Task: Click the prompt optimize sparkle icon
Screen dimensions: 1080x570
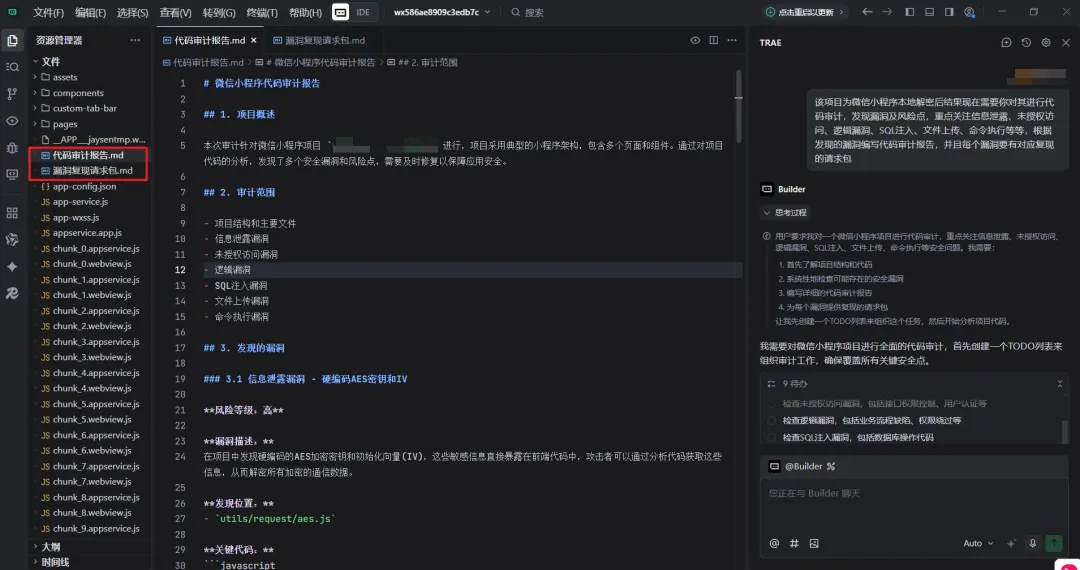Action: (1011, 543)
